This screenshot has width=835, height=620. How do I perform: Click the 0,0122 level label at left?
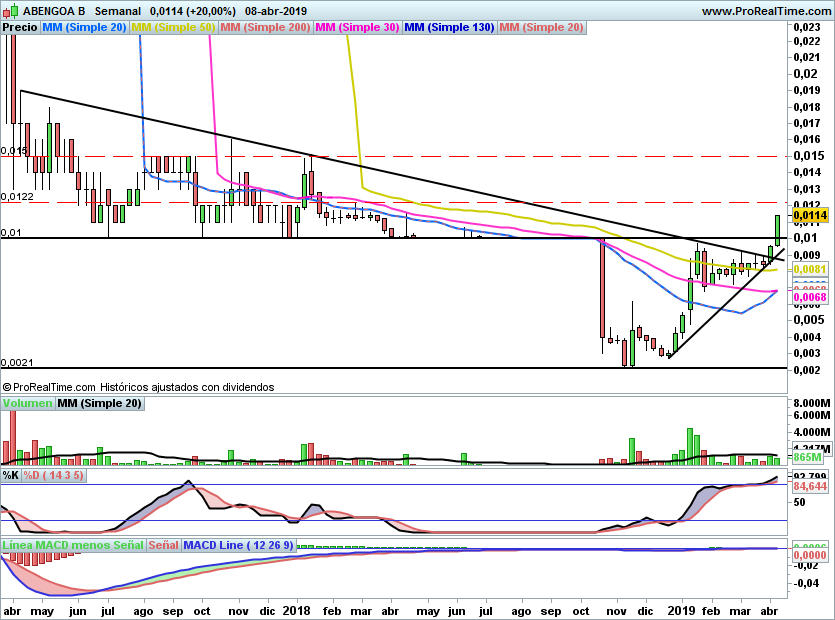tap(17, 197)
